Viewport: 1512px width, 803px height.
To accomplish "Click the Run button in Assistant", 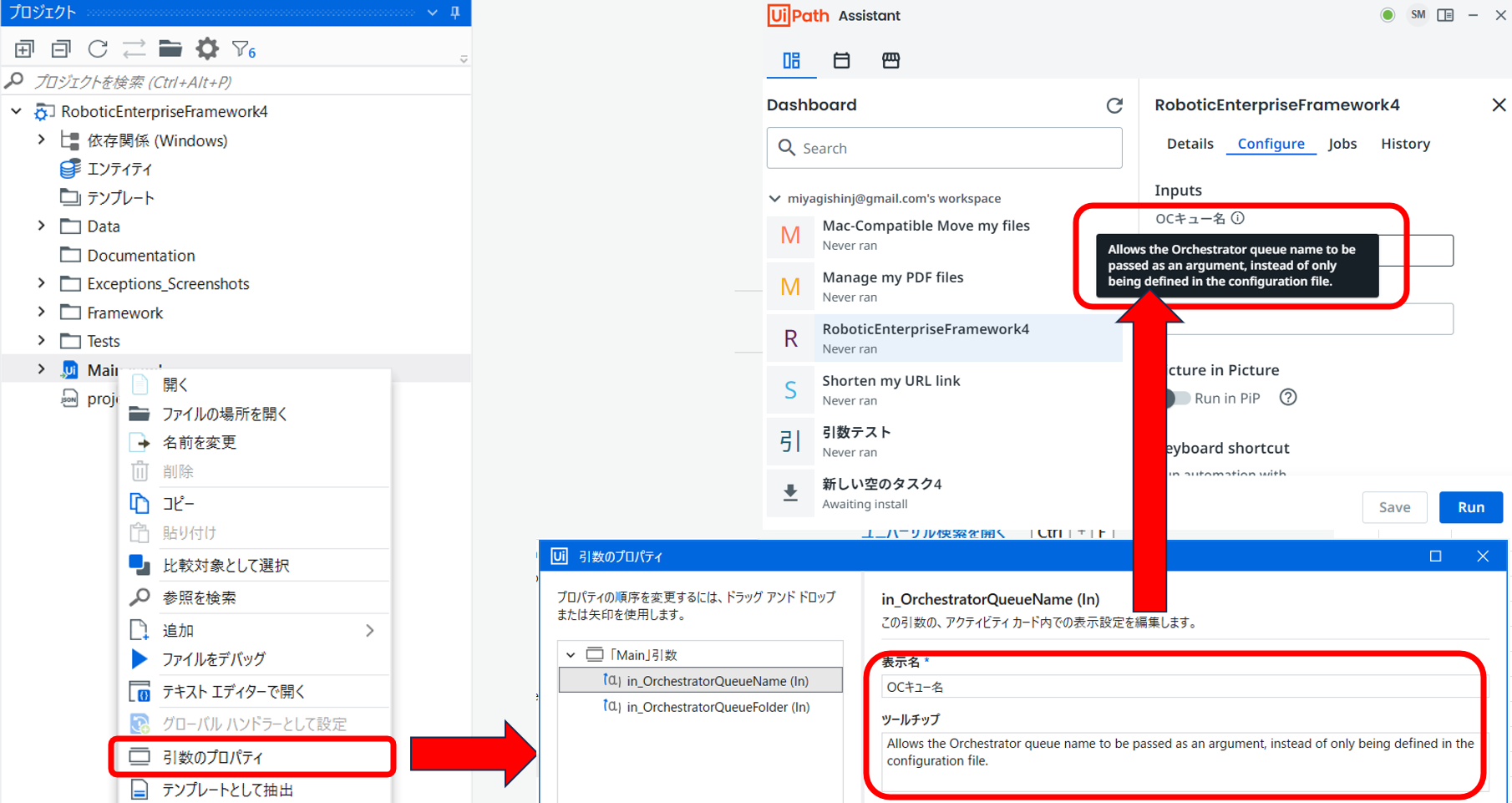I will [x=1471, y=507].
